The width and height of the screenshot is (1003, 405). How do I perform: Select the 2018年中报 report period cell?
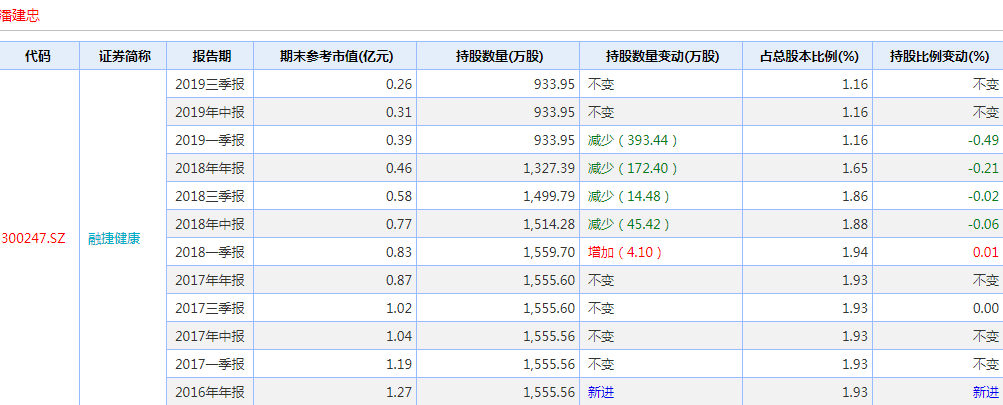pyautogui.click(x=210, y=224)
